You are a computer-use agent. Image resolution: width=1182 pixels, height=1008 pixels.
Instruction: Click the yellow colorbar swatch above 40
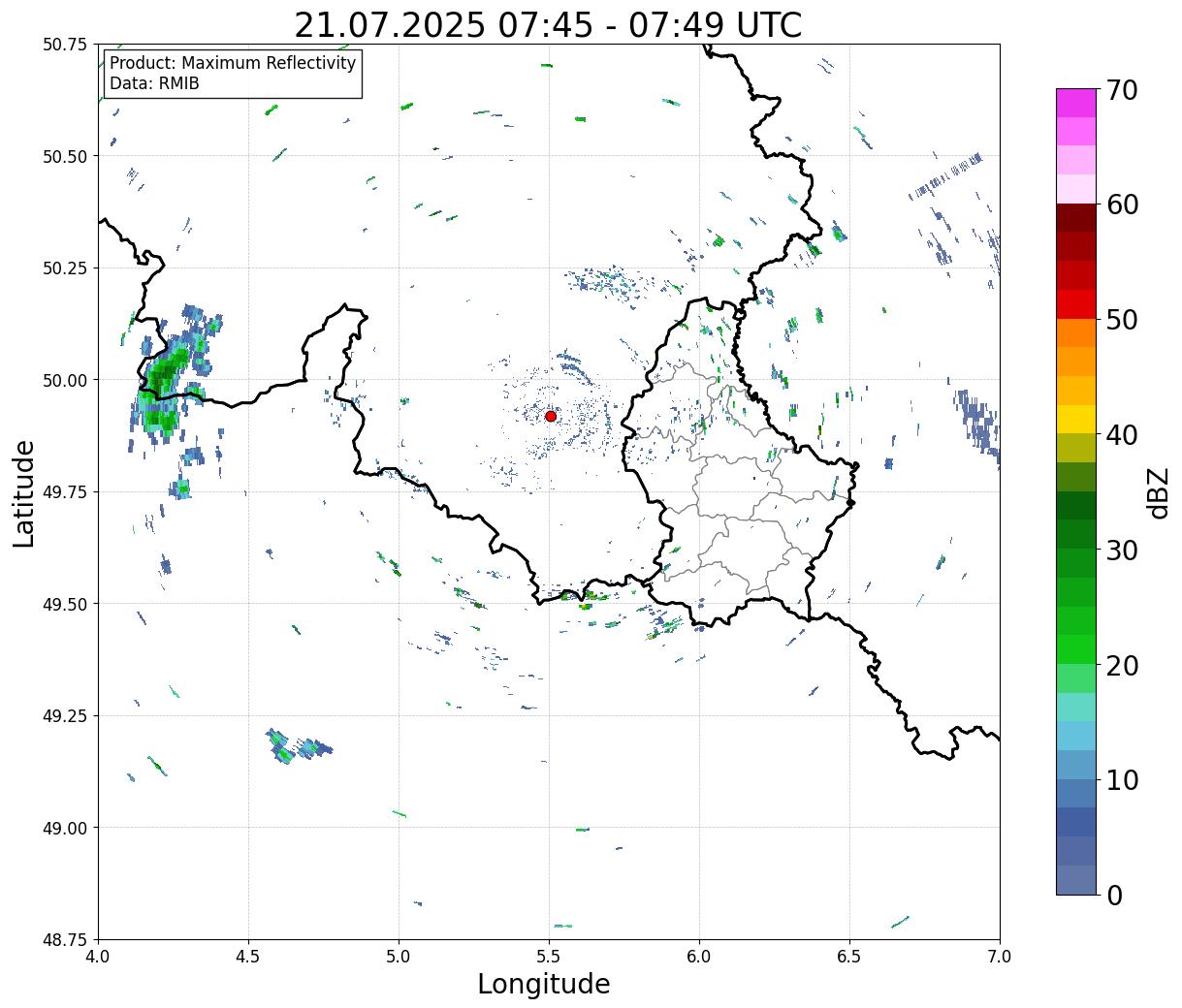click(1076, 419)
